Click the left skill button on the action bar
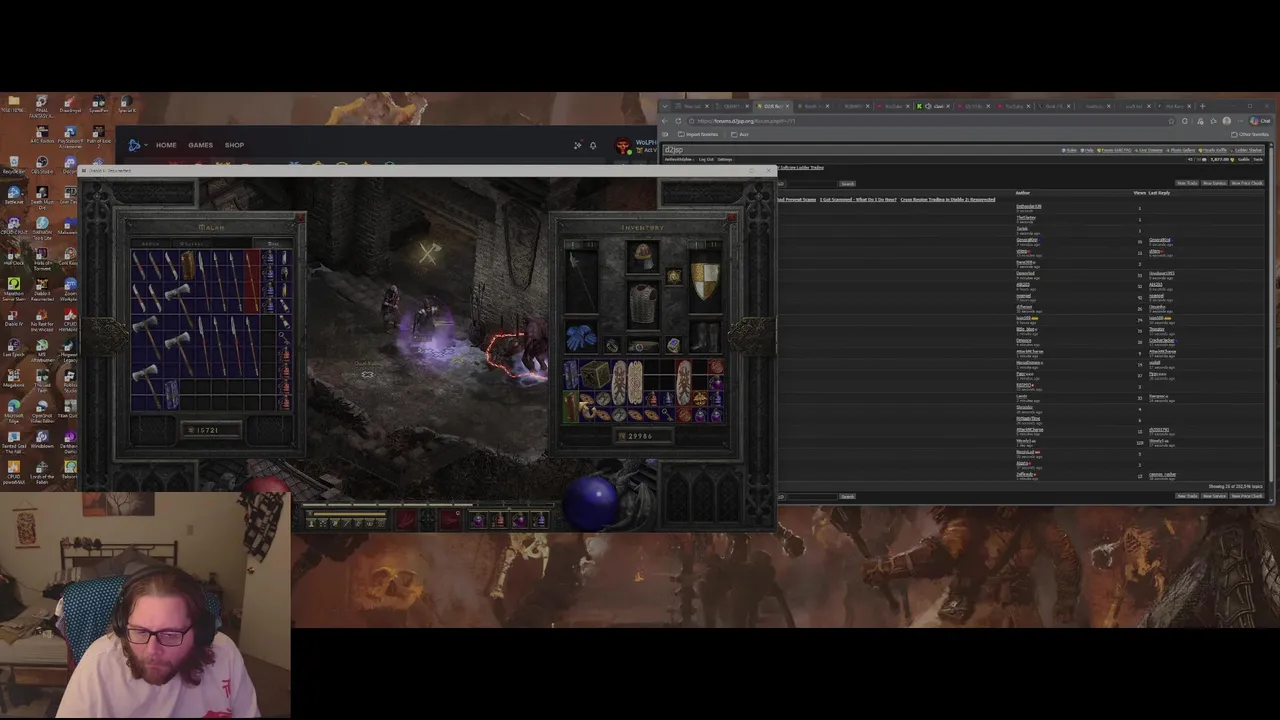 point(406,519)
